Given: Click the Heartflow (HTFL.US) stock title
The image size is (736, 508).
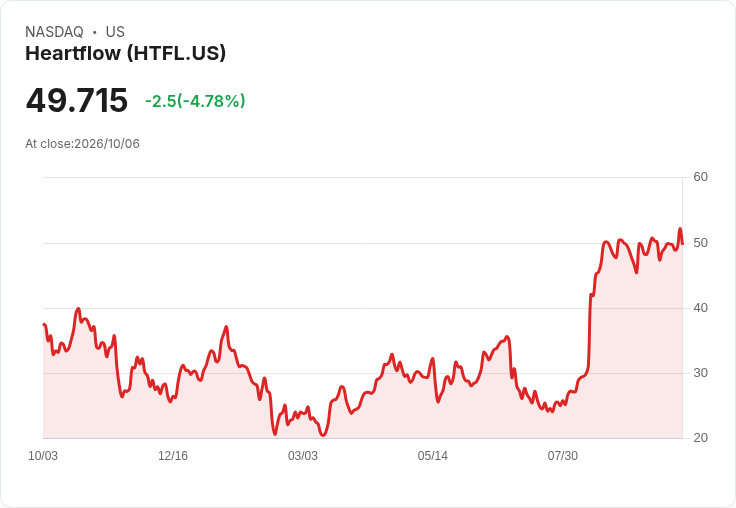Looking at the screenshot, I should point(125,53).
